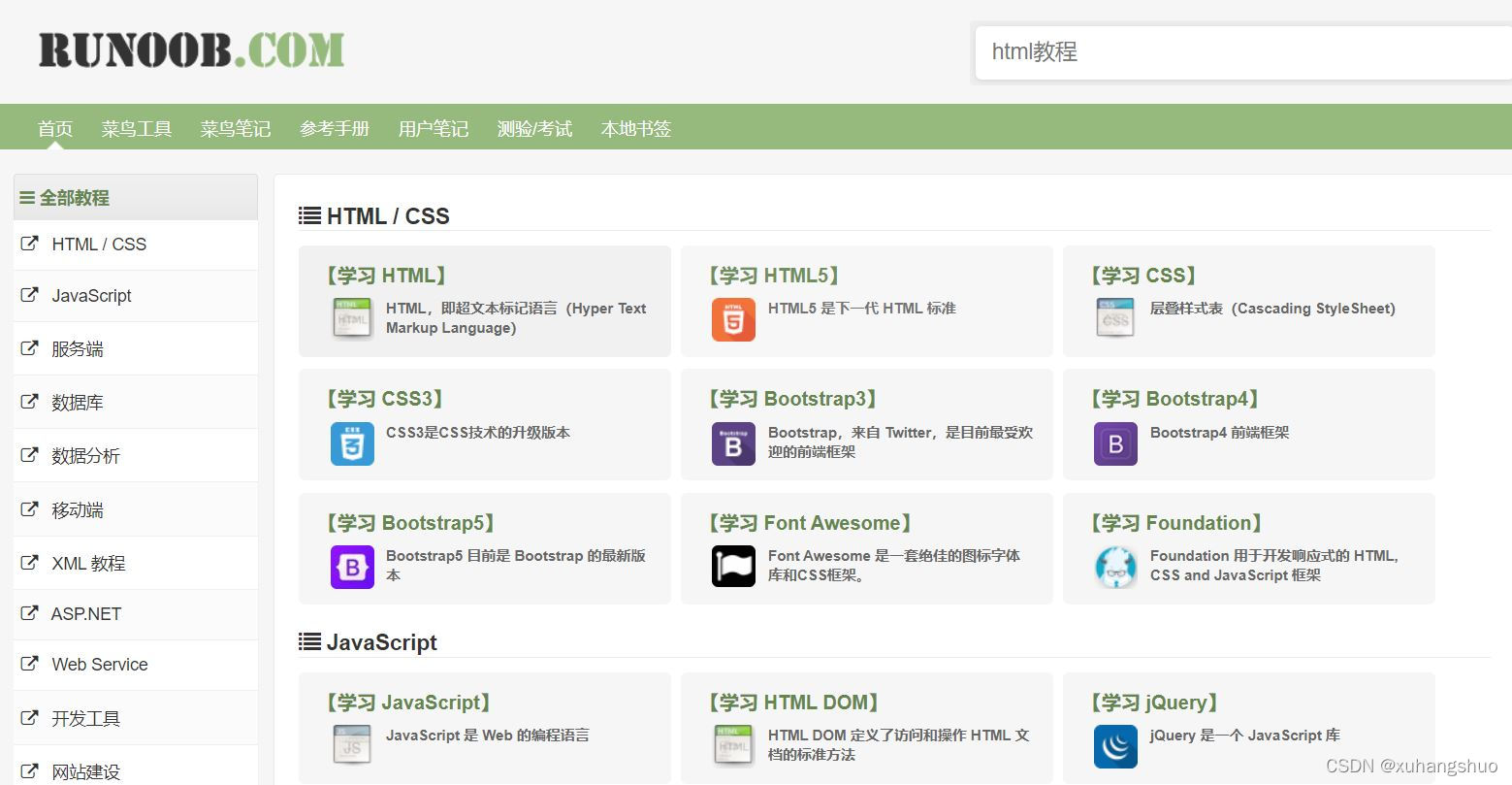This screenshot has height=785, width=1512.
Task: Click external-link icon beside Web Service
Action: click(30, 664)
